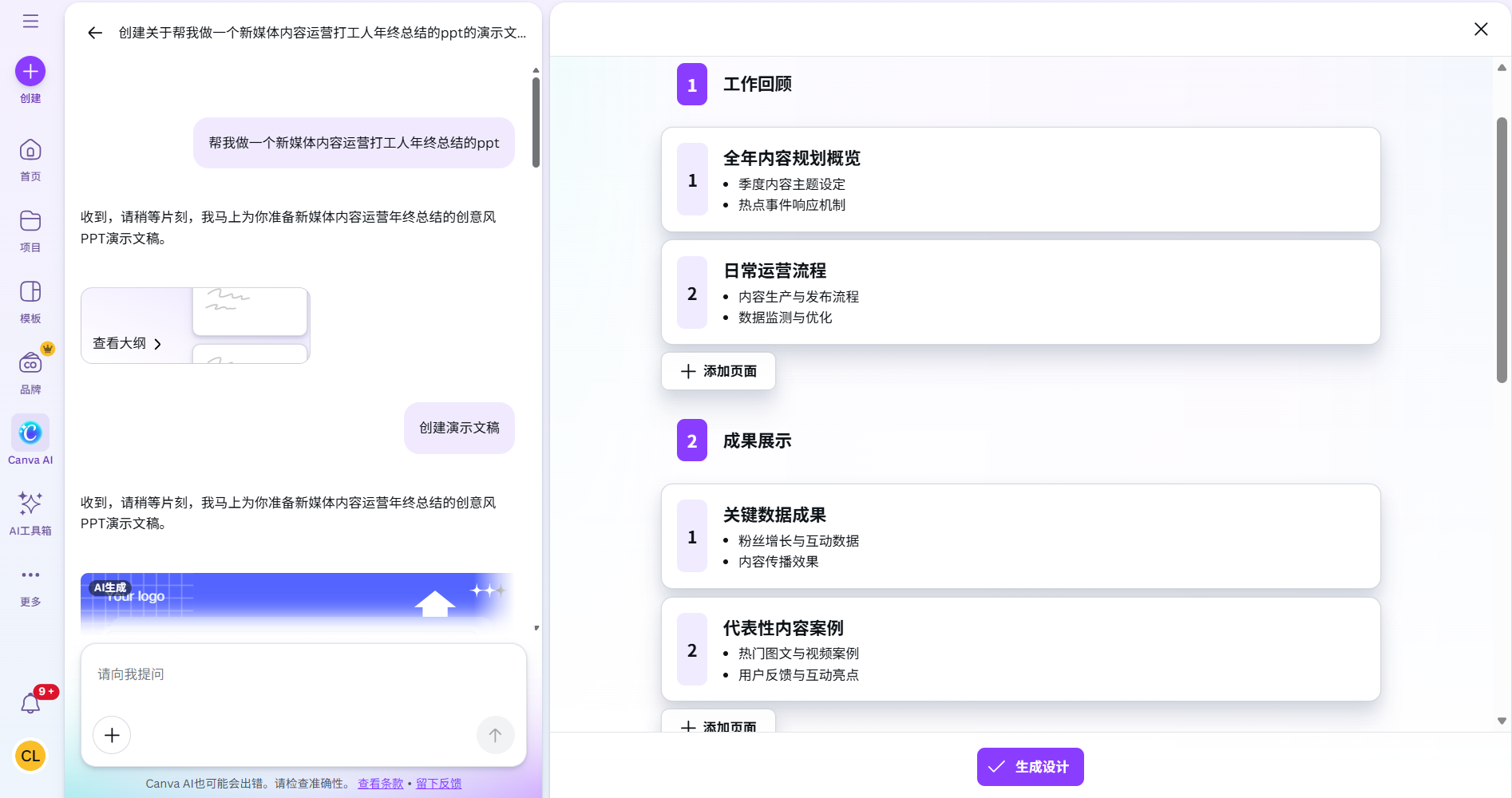Click the 留下反馈 feedback link

pos(438,783)
